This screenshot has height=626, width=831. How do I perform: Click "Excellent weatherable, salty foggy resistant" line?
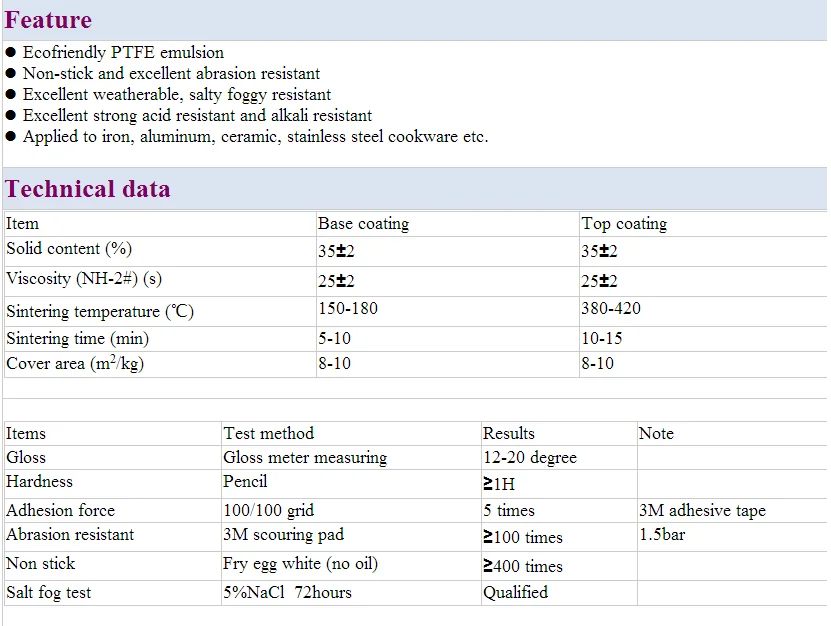point(176,95)
